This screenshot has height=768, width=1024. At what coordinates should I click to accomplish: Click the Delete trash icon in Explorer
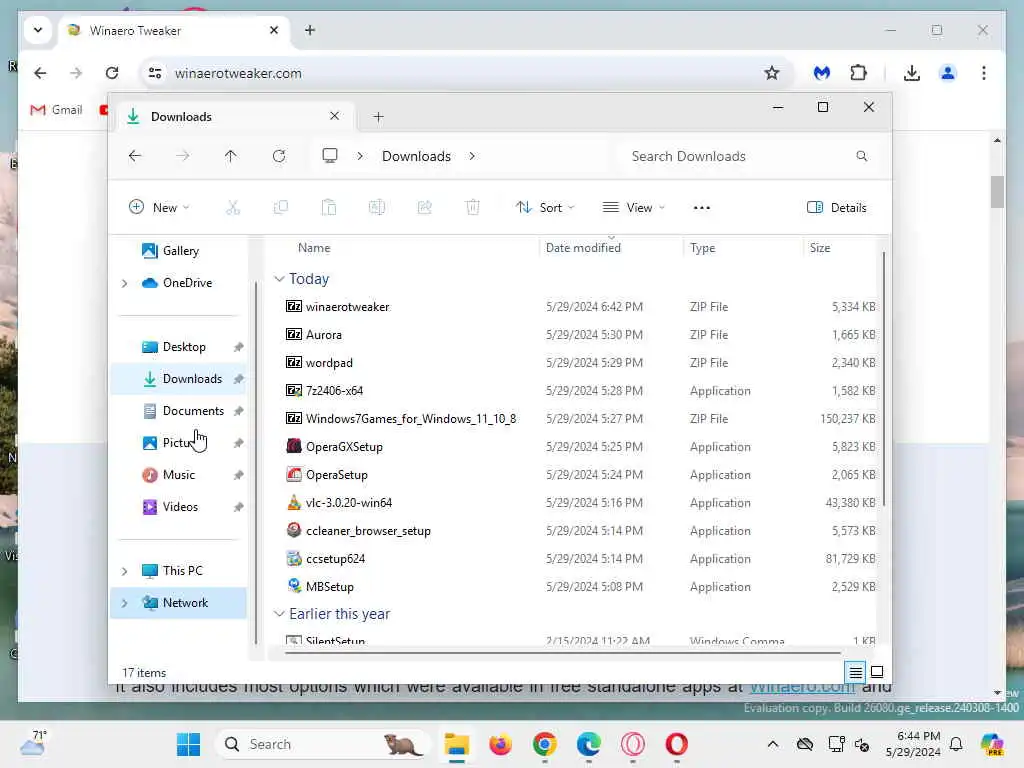pyautogui.click(x=472, y=208)
